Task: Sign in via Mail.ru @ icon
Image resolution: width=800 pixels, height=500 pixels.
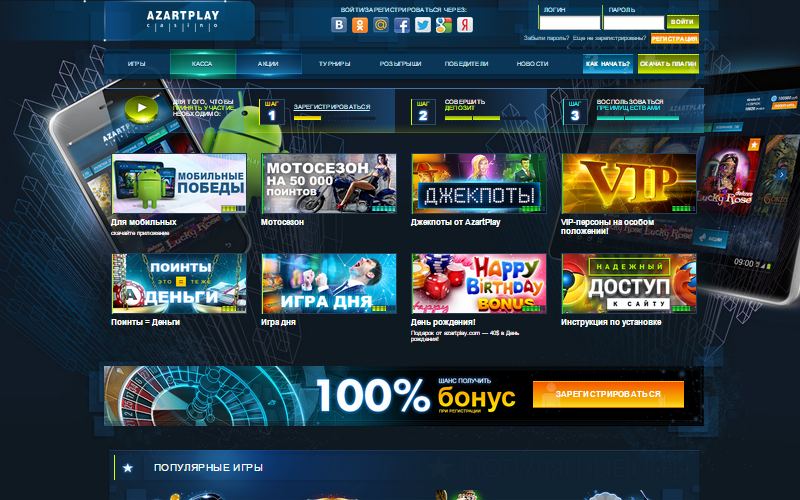Action: [381, 24]
